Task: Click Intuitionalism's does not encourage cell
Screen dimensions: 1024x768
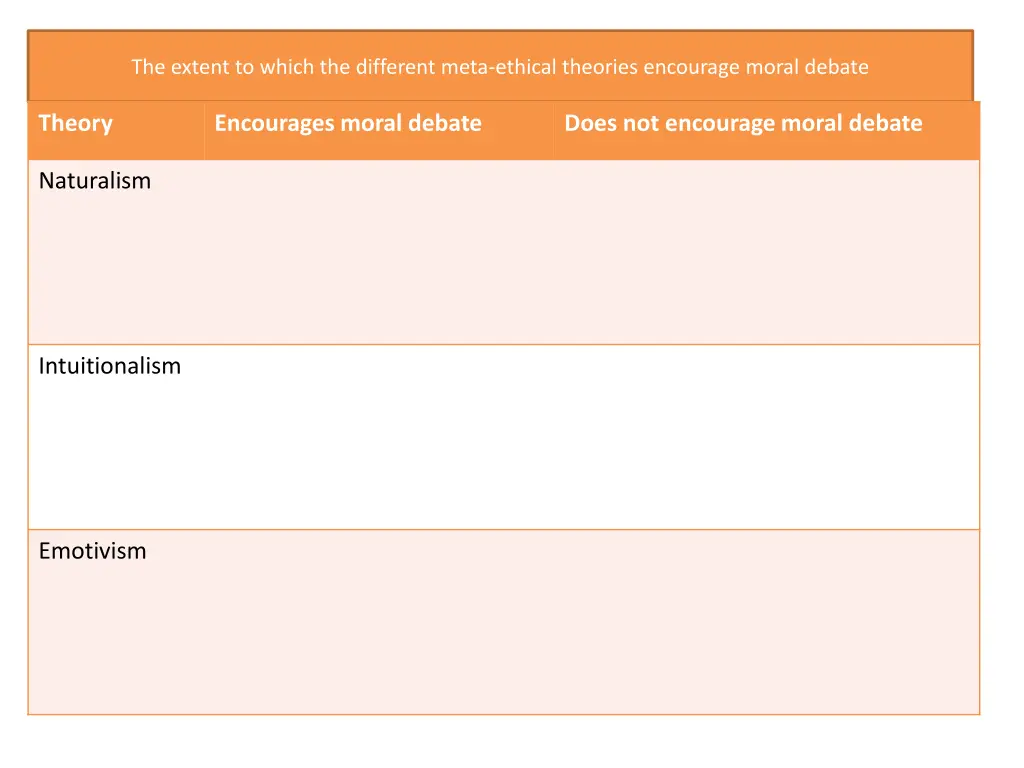Action: pos(767,437)
